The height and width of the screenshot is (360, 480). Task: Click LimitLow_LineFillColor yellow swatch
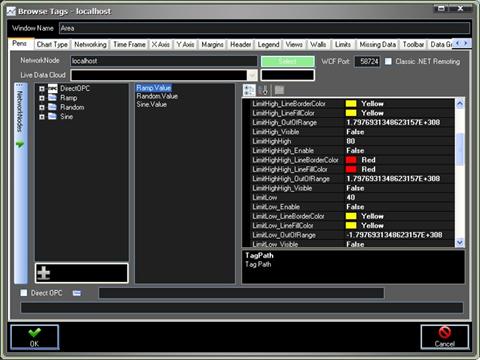pyautogui.click(x=351, y=226)
